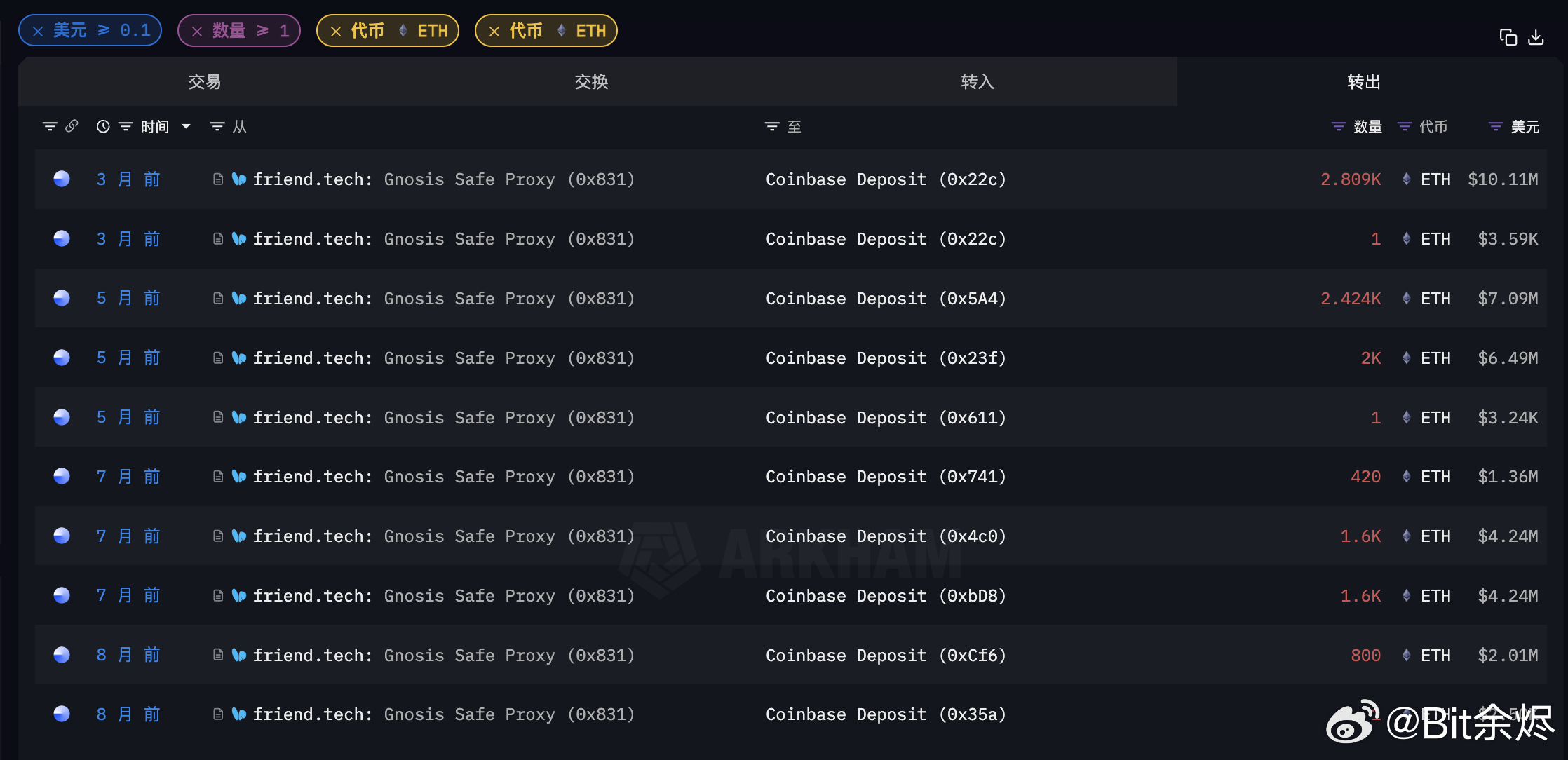Expand the 时间 sort dropdown arrow
1568x760 pixels.
coord(186,126)
